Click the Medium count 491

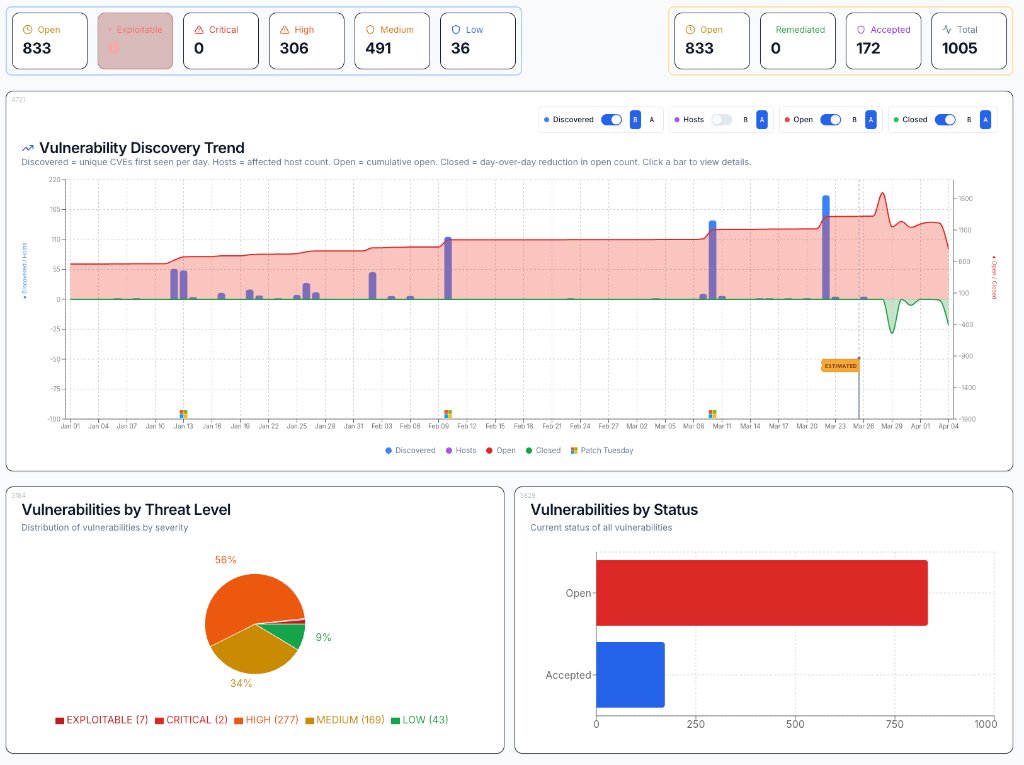click(378, 48)
